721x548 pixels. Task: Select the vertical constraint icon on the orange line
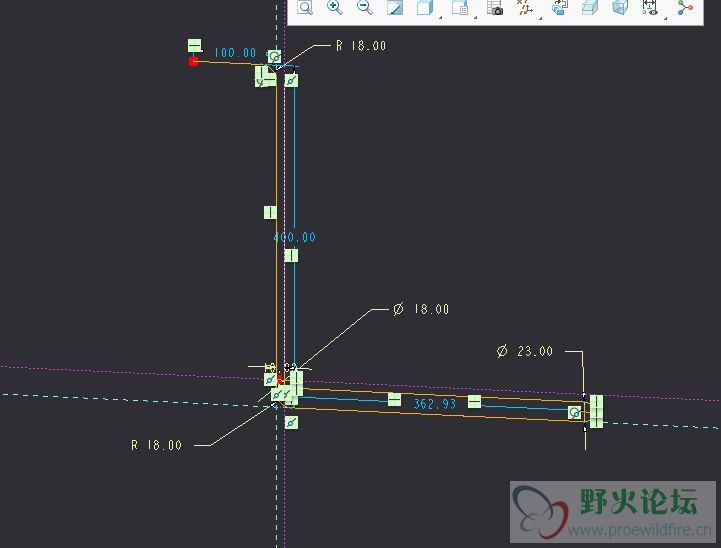270,212
